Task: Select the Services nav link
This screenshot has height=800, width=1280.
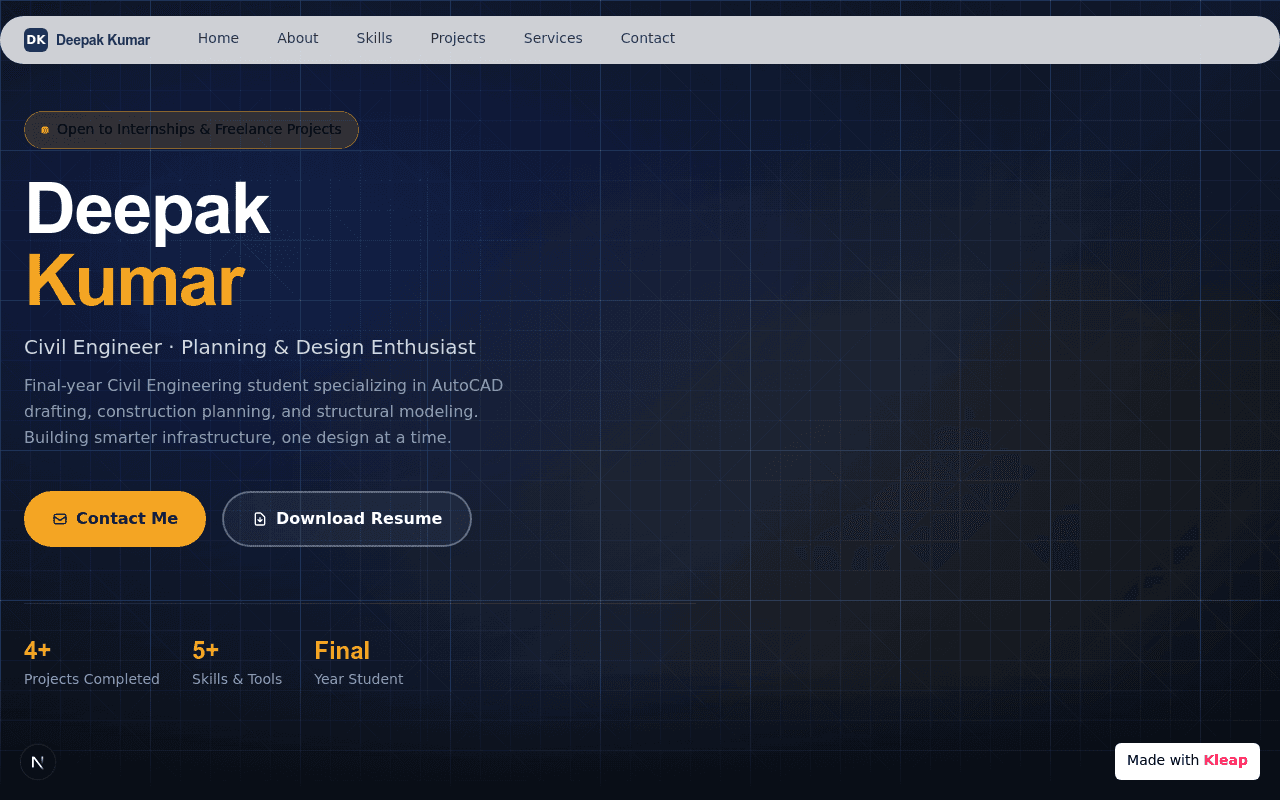Action: [553, 38]
